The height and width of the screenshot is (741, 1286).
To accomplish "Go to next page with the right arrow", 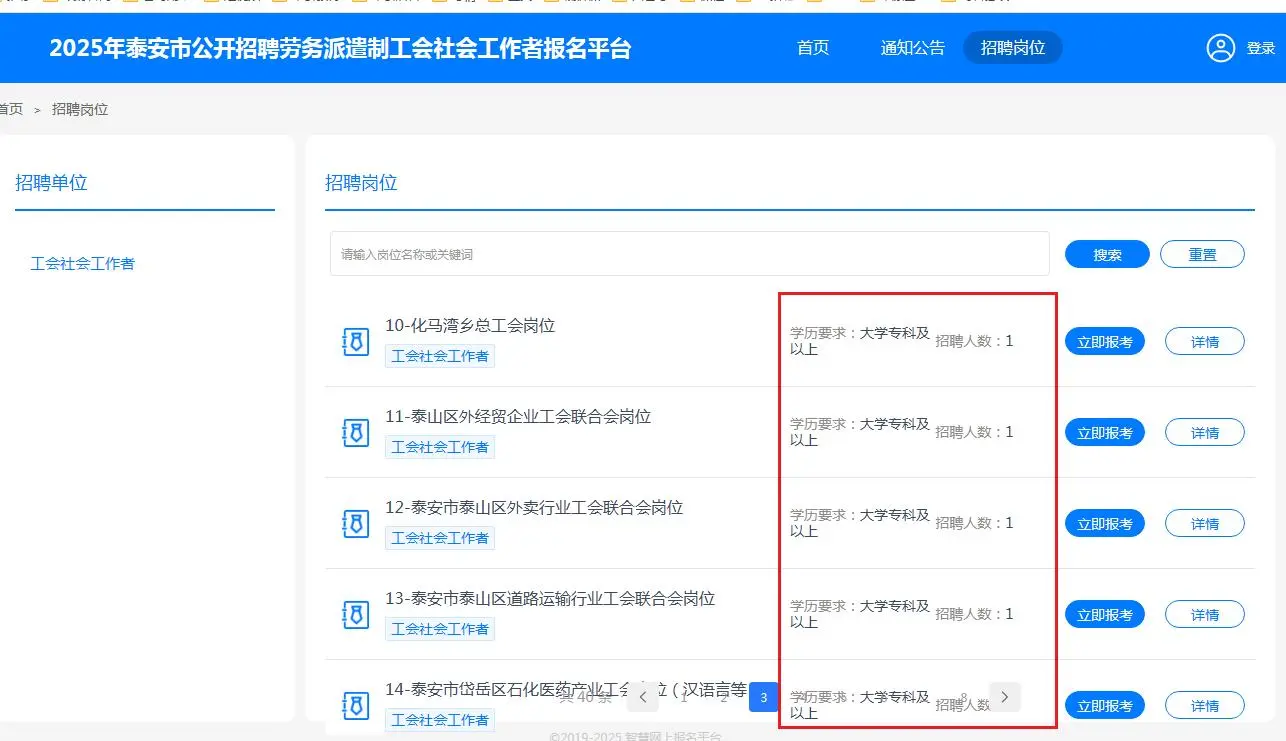I will pyautogui.click(x=1004, y=697).
